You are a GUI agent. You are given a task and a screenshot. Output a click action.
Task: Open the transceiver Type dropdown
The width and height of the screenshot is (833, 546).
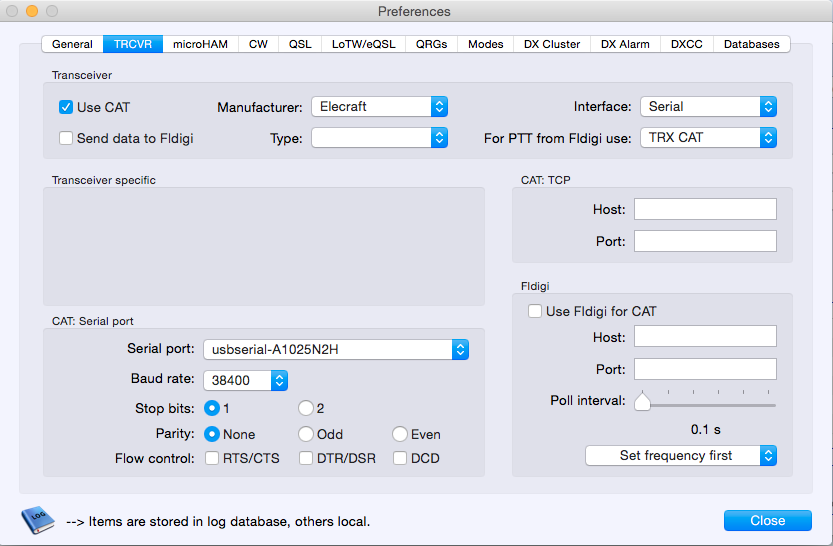coord(379,138)
